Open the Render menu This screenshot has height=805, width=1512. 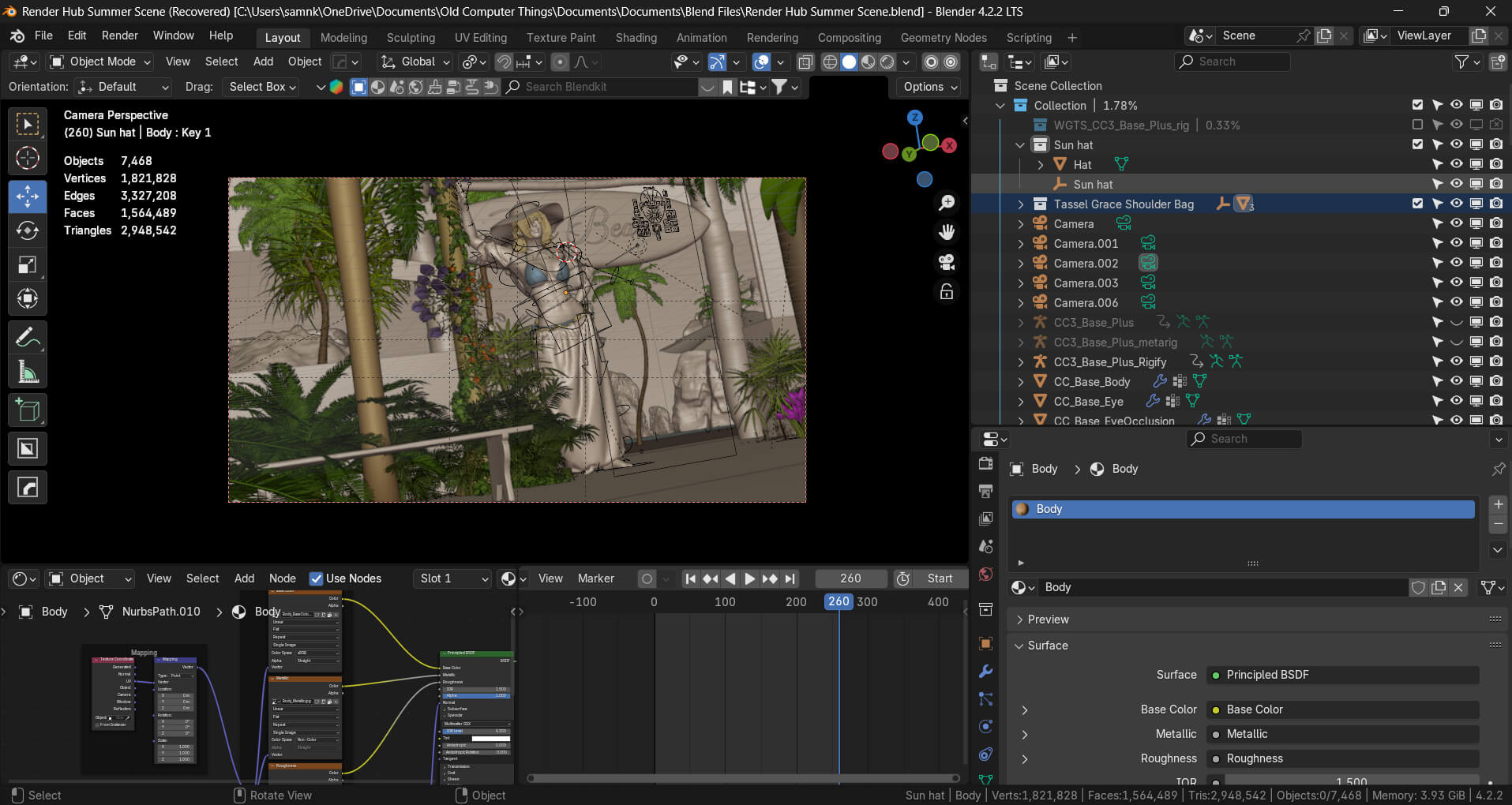coord(120,36)
